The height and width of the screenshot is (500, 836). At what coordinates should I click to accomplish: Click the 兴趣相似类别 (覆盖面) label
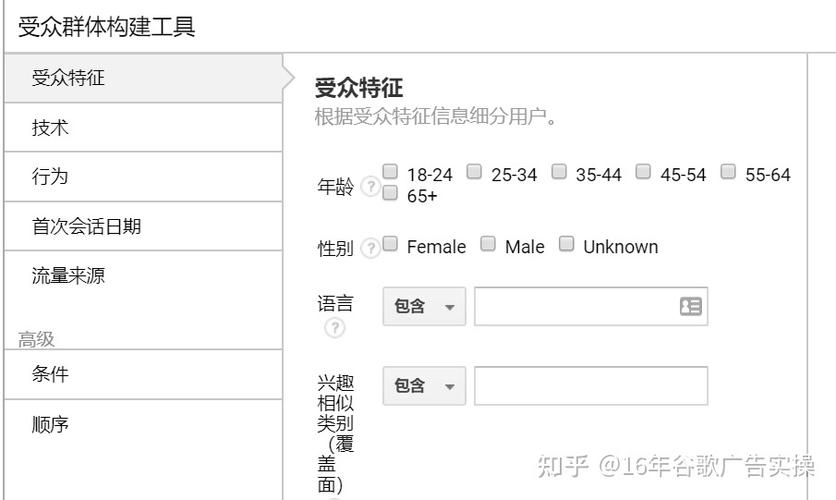pyautogui.click(x=335, y=434)
